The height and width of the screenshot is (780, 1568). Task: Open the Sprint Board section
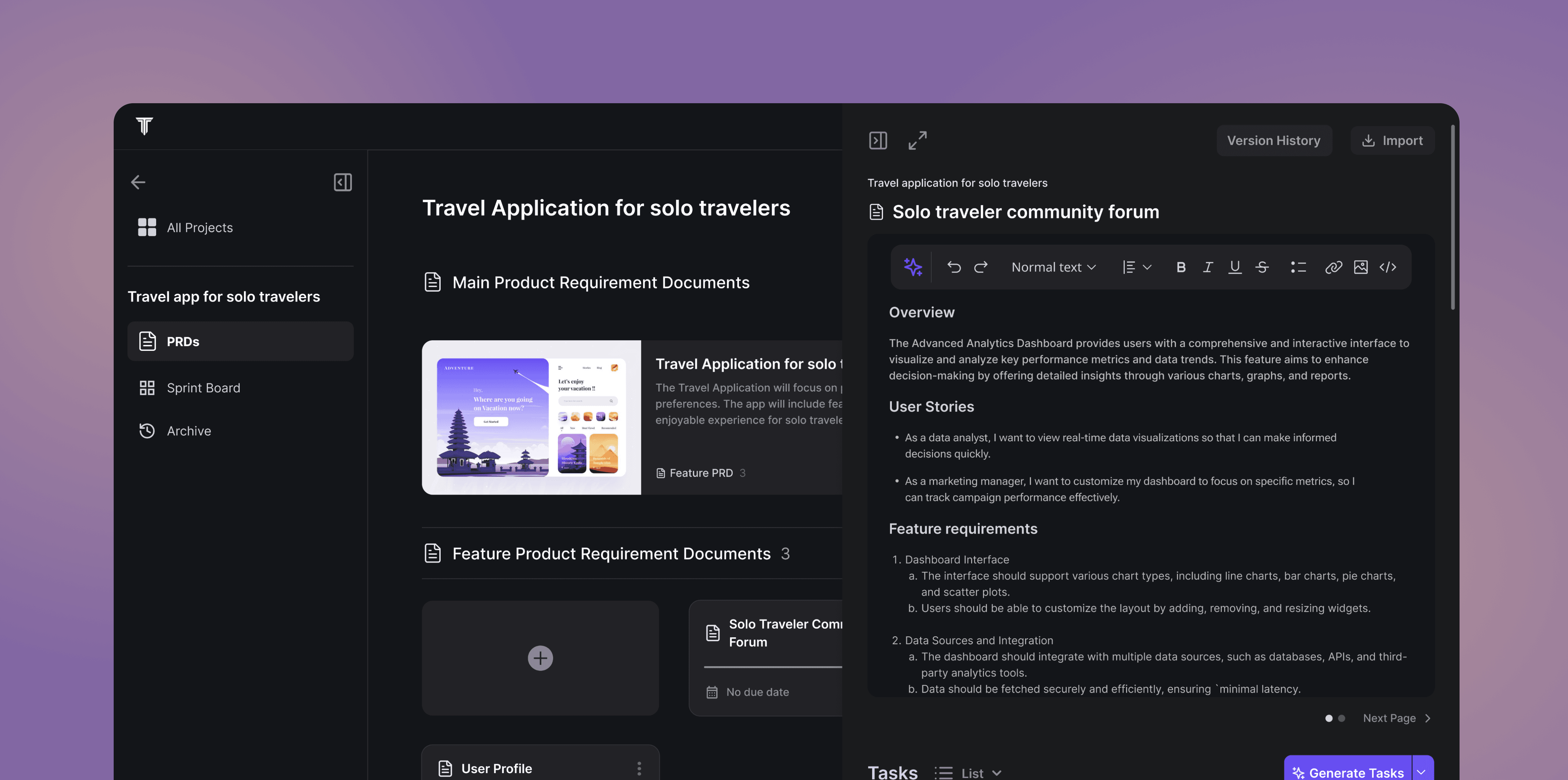coord(203,388)
